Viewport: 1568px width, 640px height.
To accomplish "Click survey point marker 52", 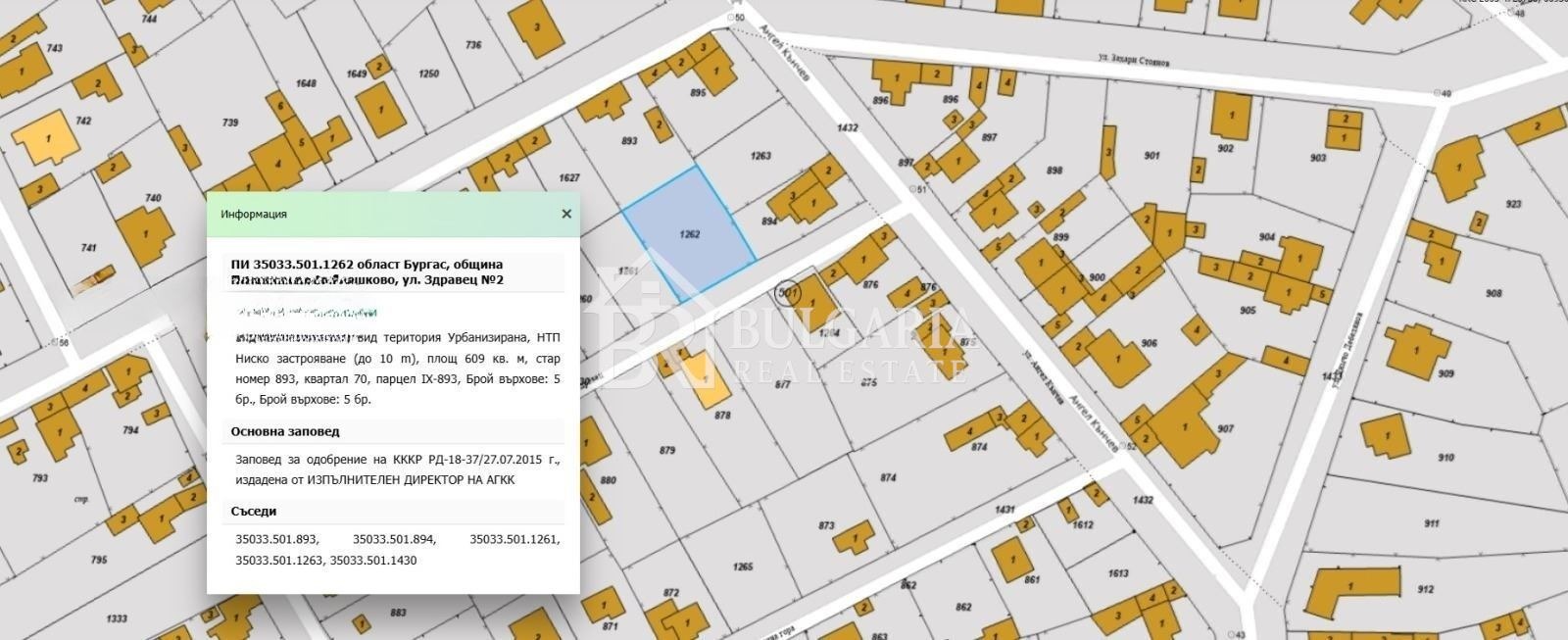I will 1122,446.
